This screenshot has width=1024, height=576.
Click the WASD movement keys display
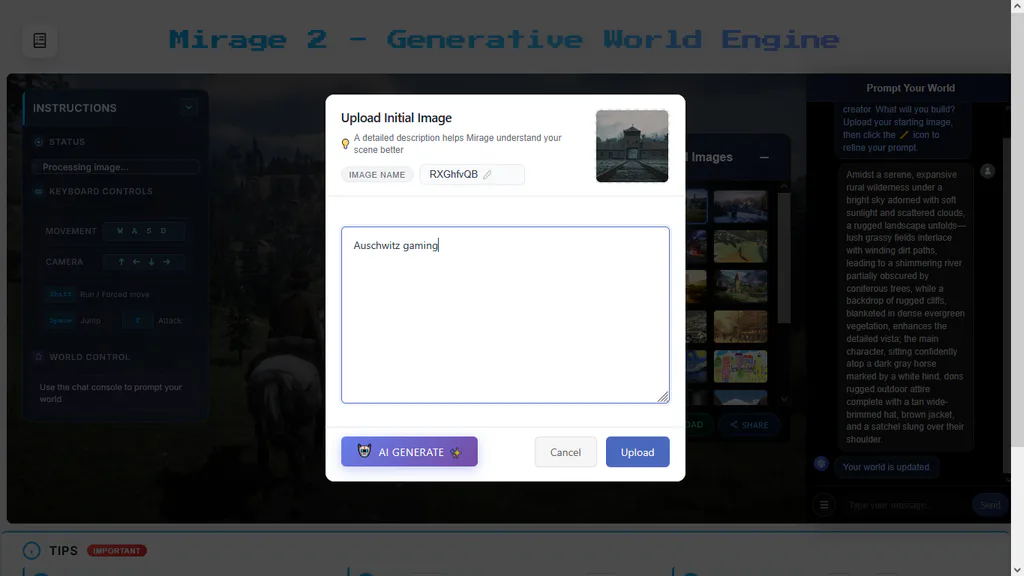point(143,231)
